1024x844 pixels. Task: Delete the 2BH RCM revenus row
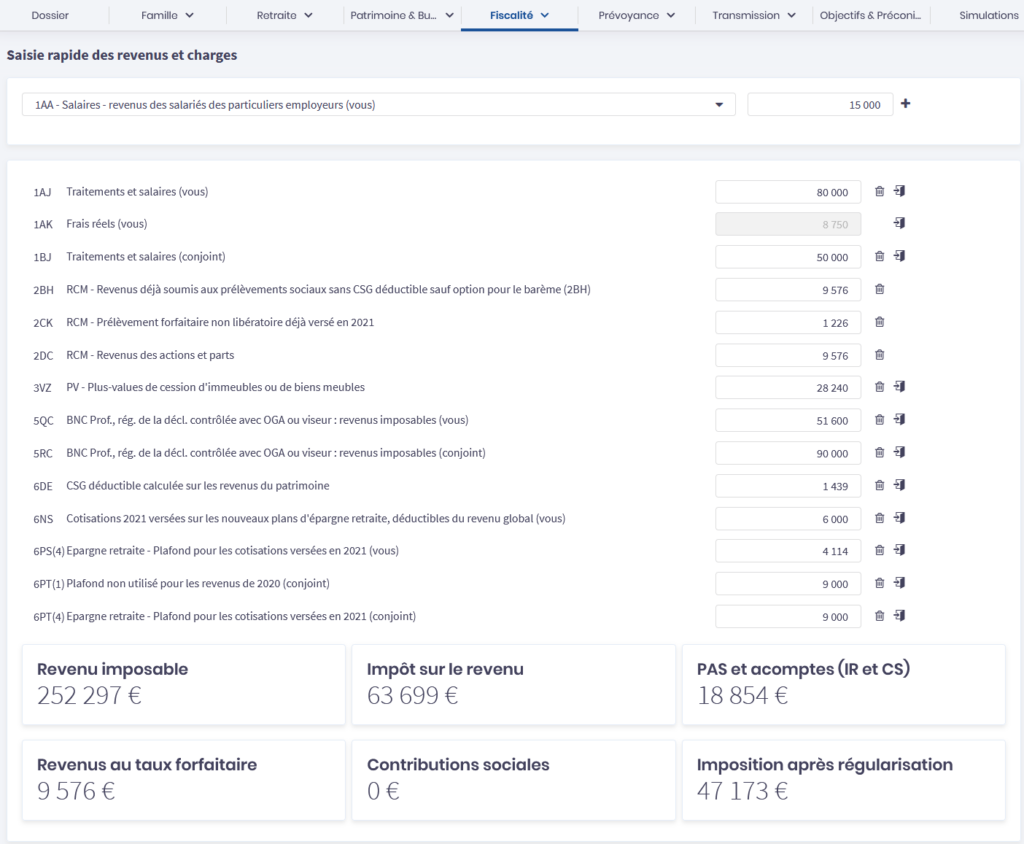tap(879, 290)
